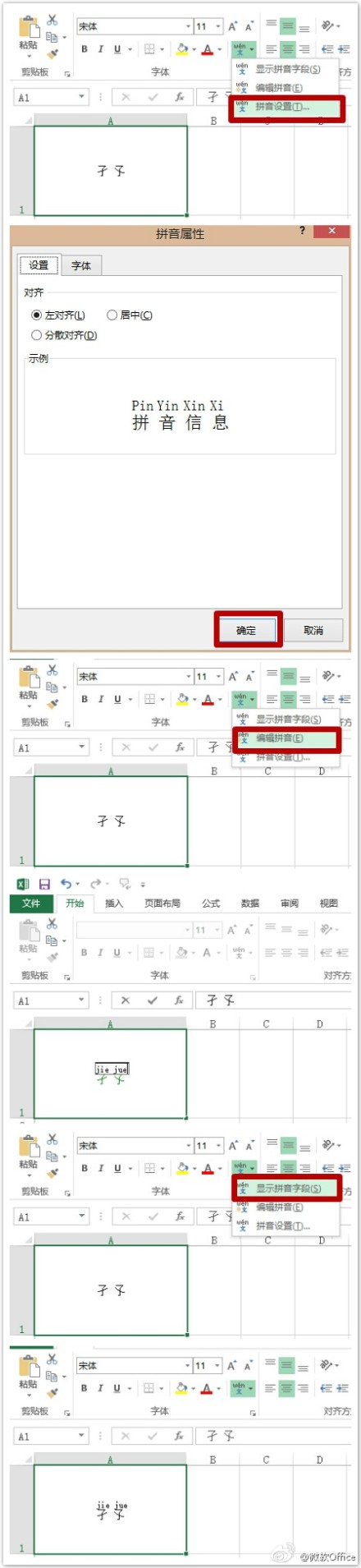Choose the 分散对齐(D) radio button
This screenshot has height=1568, width=361.
[64, 335]
